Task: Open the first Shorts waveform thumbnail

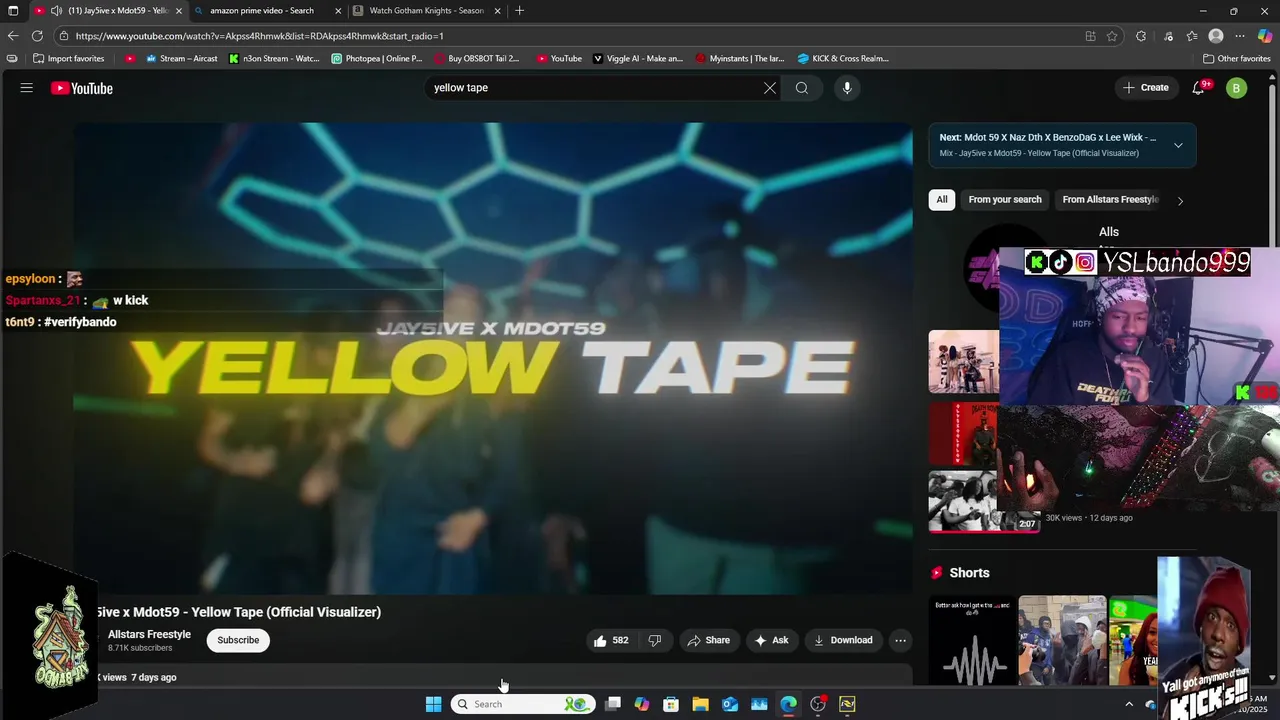Action: point(973,640)
